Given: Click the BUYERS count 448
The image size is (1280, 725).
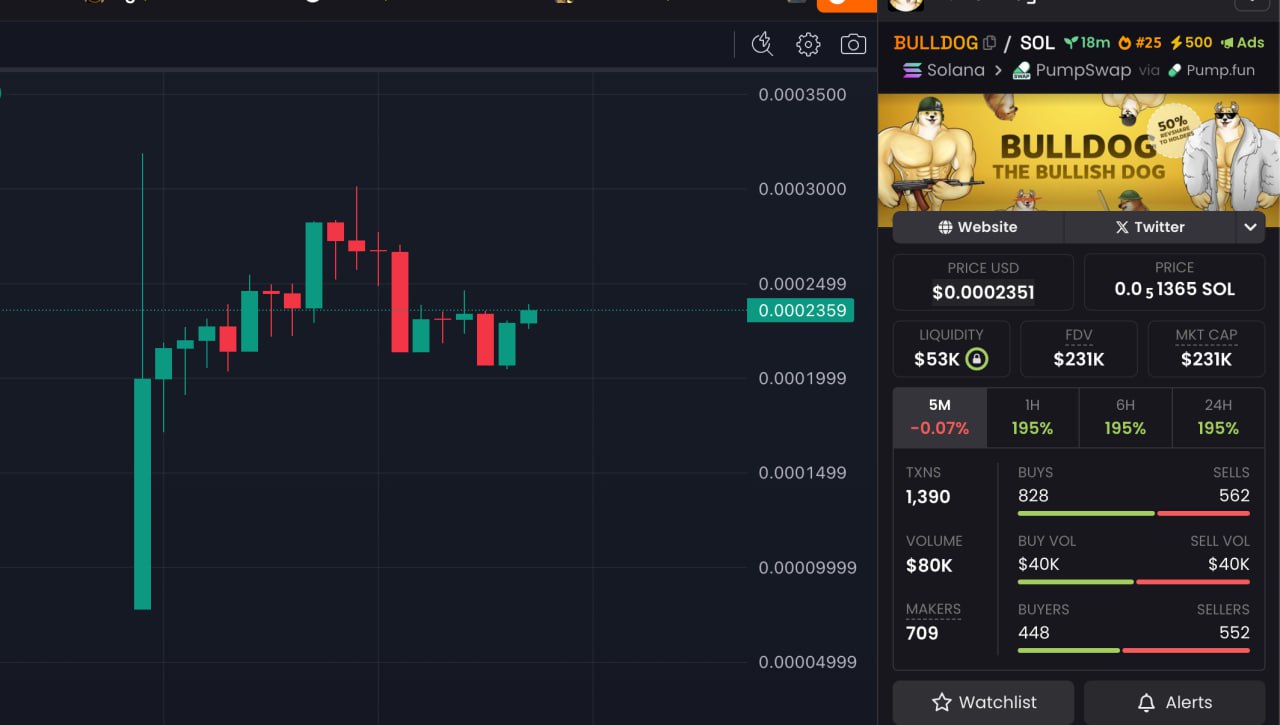Looking at the screenshot, I should (x=1034, y=632).
